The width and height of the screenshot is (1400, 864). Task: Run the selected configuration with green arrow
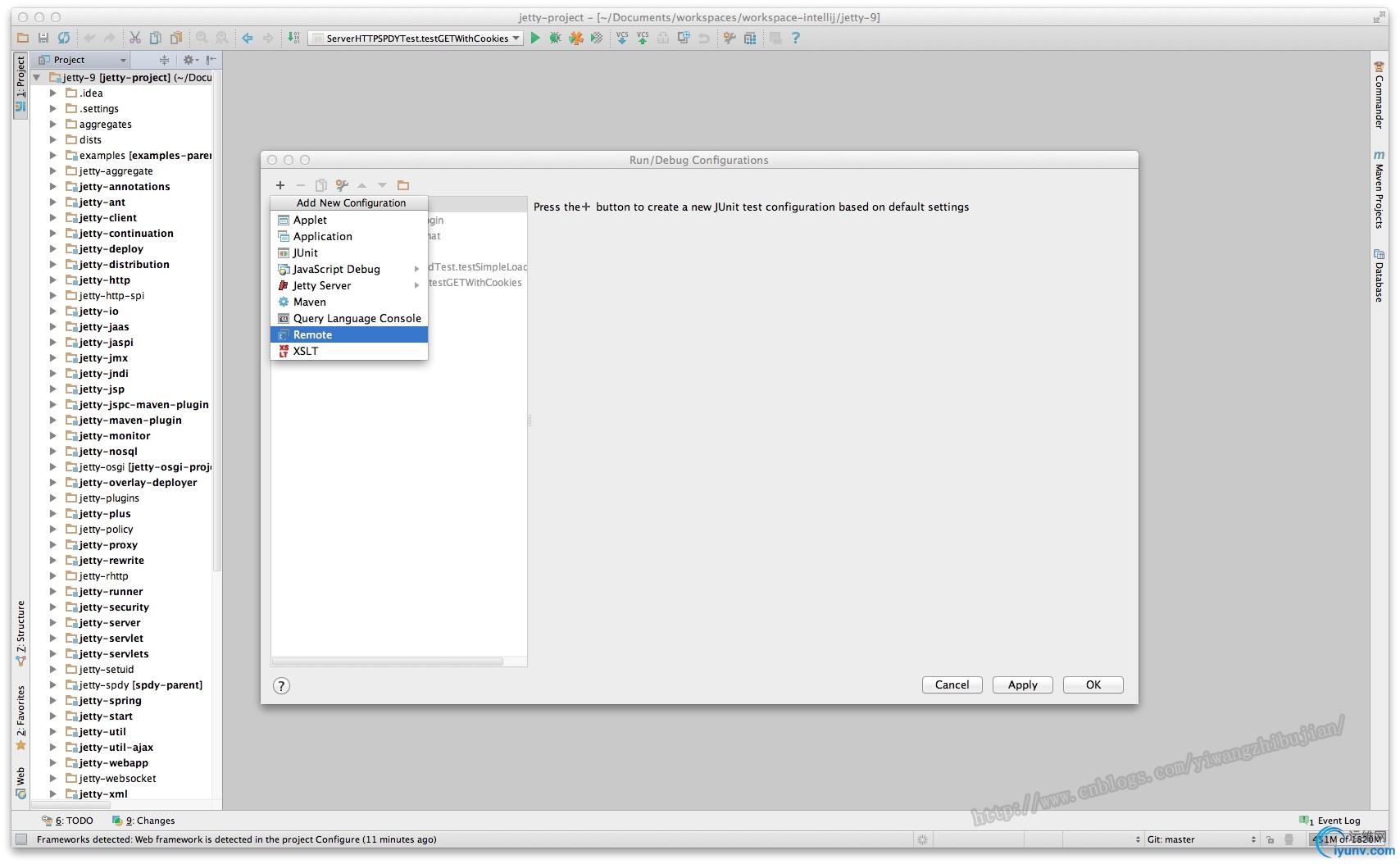(535, 38)
